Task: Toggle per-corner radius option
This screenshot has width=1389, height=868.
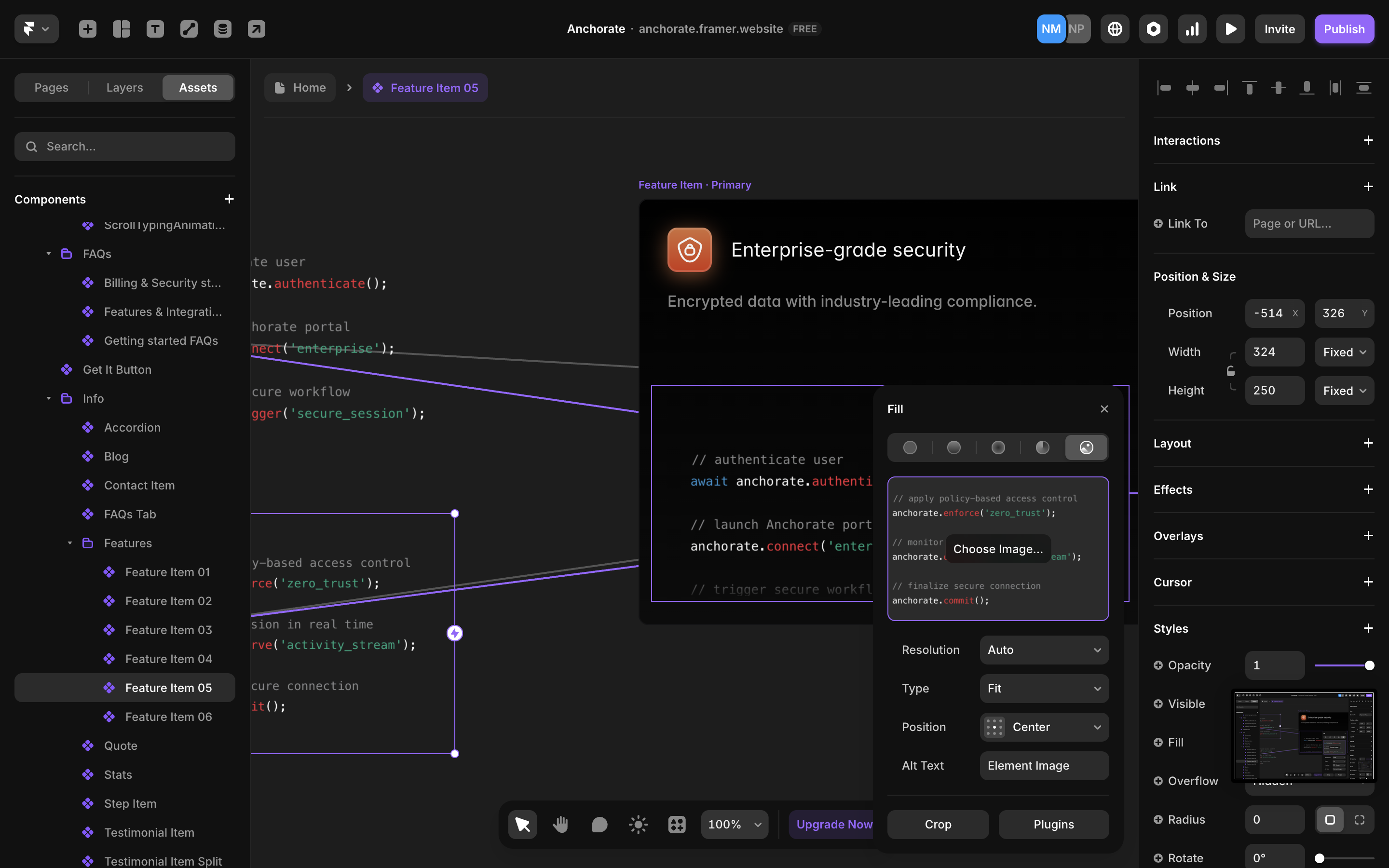Action: point(1360,820)
